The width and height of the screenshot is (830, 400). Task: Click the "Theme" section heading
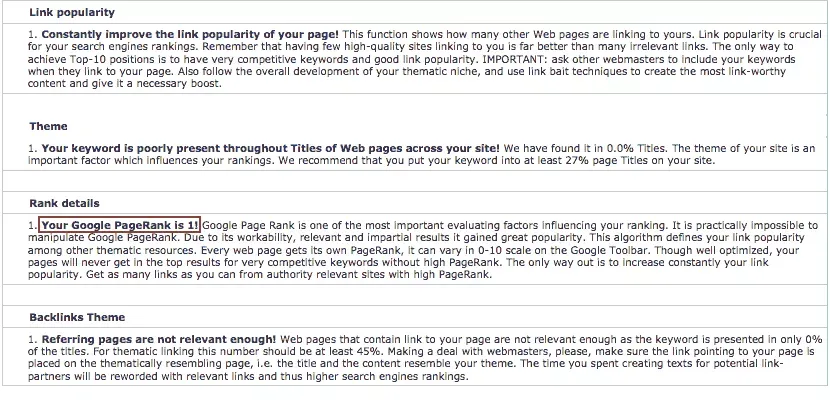click(x=48, y=126)
